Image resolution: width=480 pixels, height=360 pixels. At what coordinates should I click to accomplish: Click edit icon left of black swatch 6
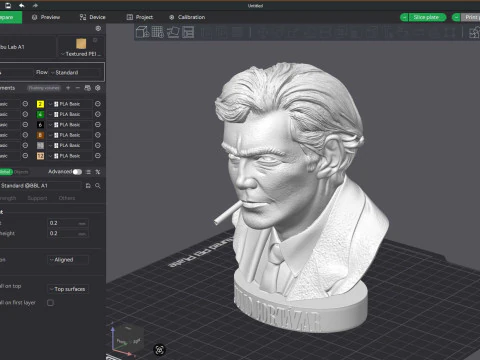pos(25,125)
